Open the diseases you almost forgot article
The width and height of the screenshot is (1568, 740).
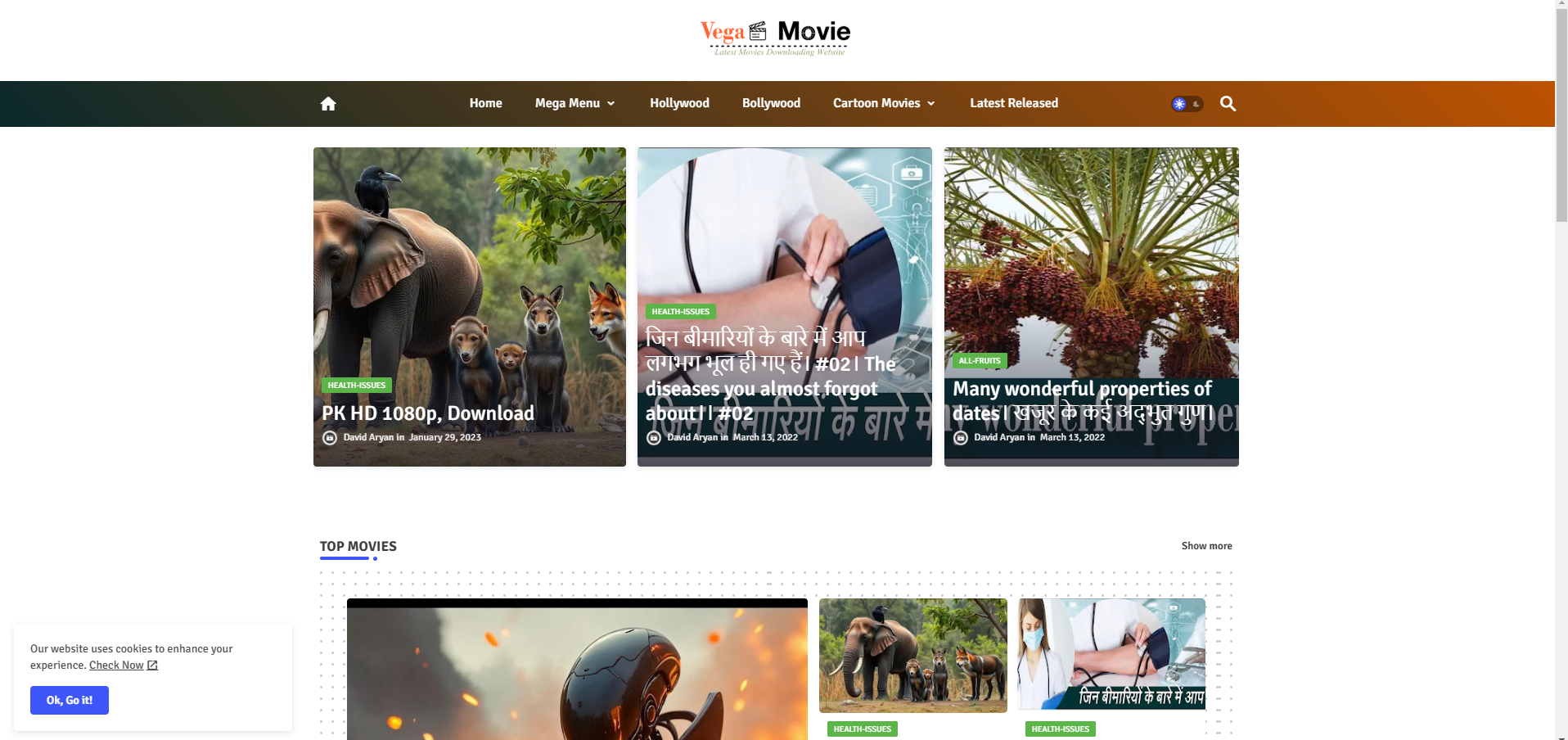[x=771, y=376]
